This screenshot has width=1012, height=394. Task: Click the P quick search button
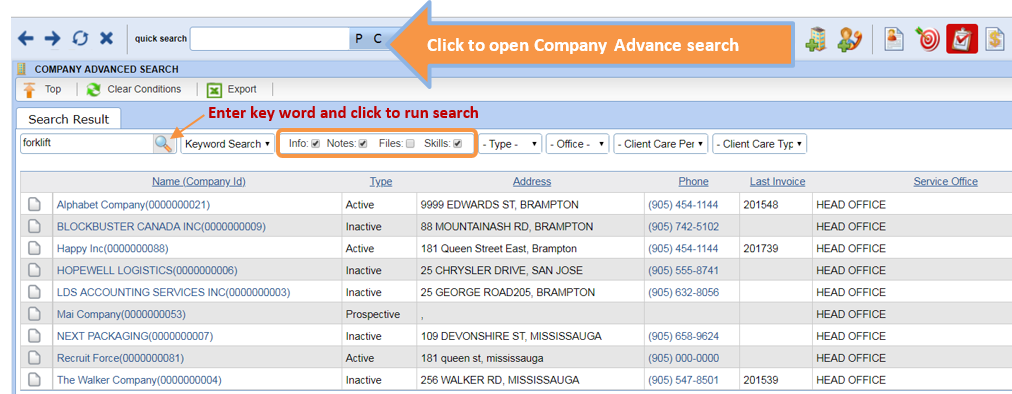359,39
